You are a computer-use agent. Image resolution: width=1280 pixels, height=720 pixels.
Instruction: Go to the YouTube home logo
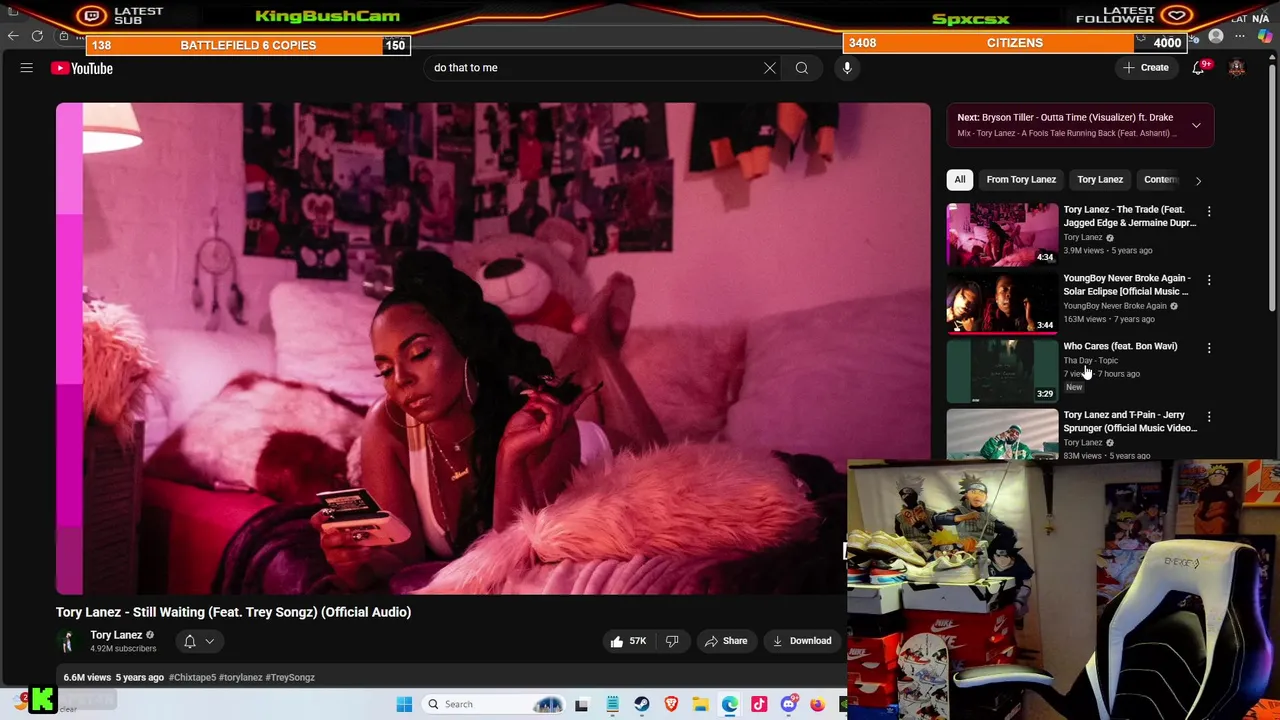[82, 68]
